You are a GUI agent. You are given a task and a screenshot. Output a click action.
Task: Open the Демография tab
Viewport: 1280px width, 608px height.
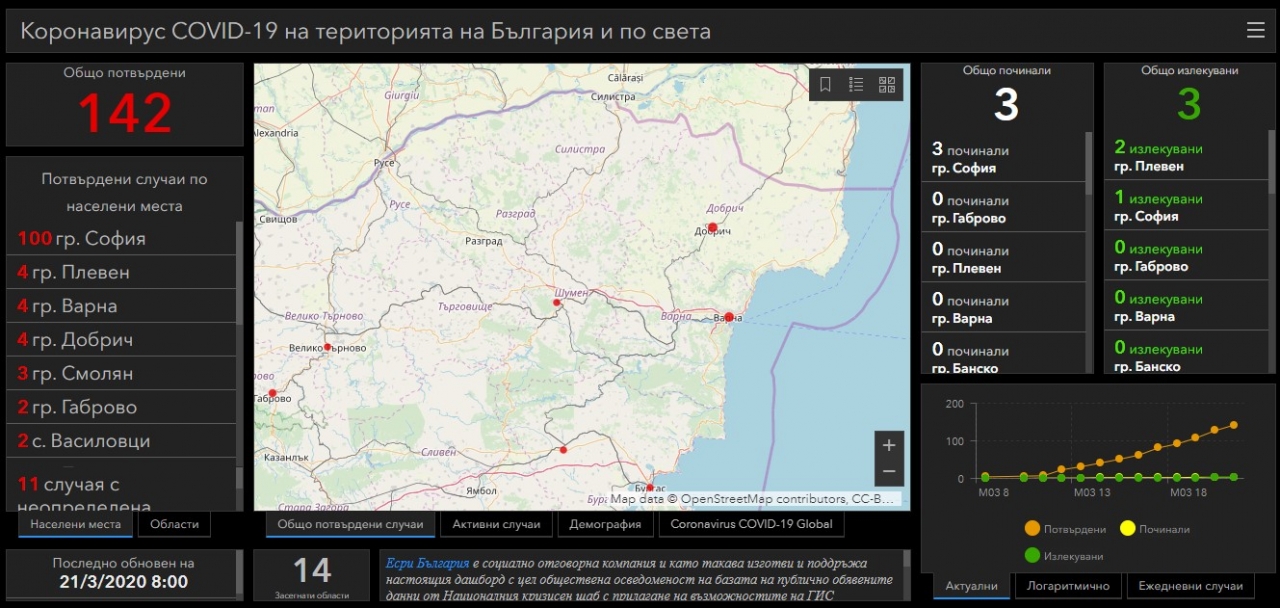coord(606,524)
